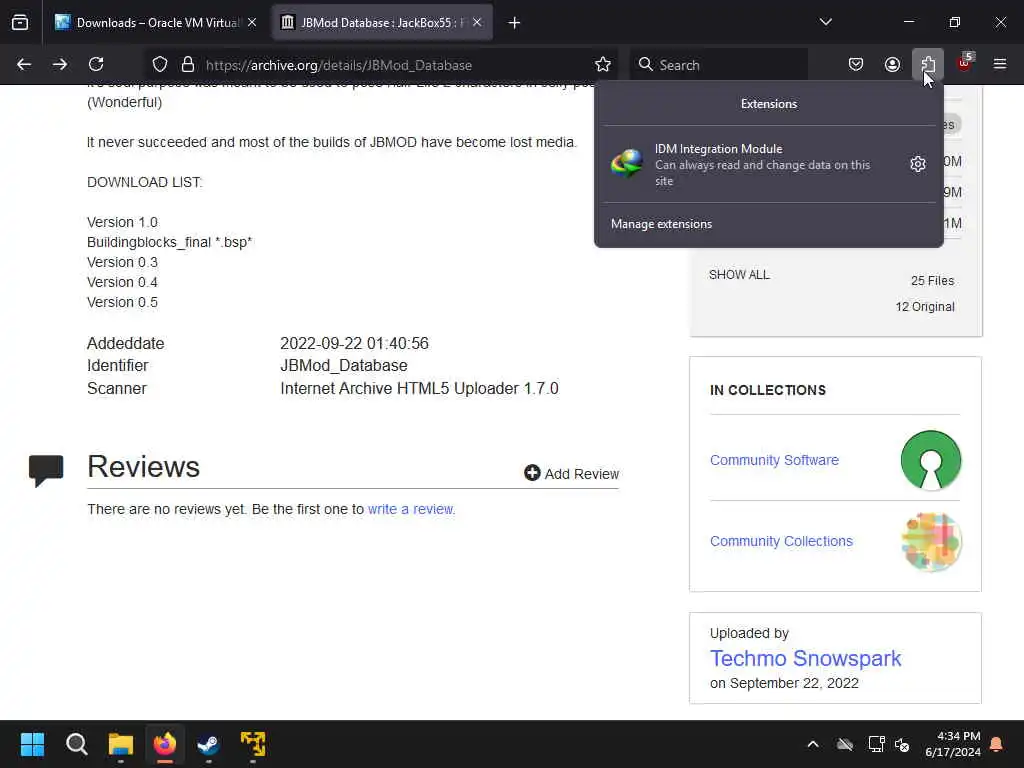Open the Windows Start menu

[x=32, y=744]
